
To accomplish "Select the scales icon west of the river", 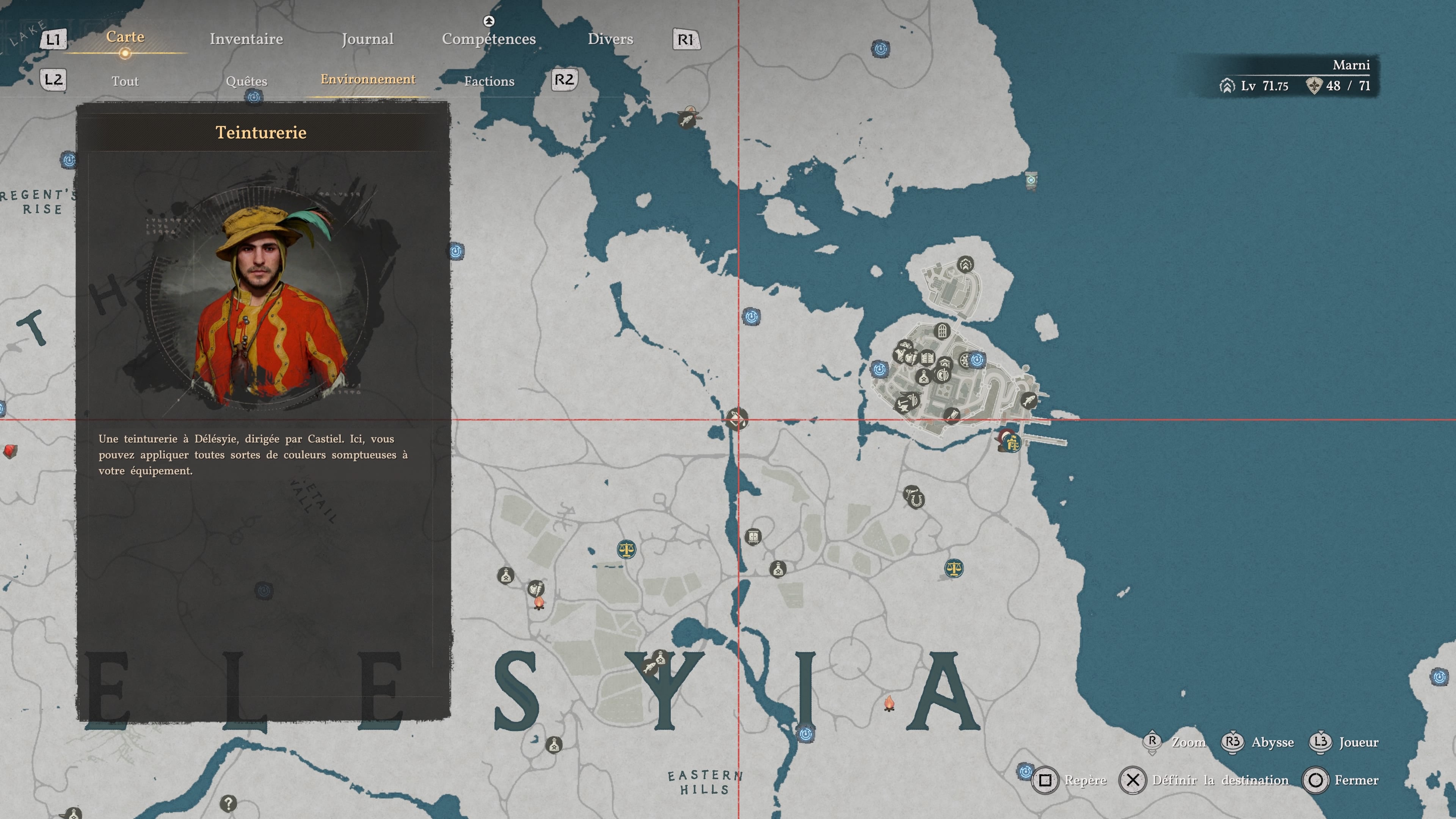I will (626, 549).
